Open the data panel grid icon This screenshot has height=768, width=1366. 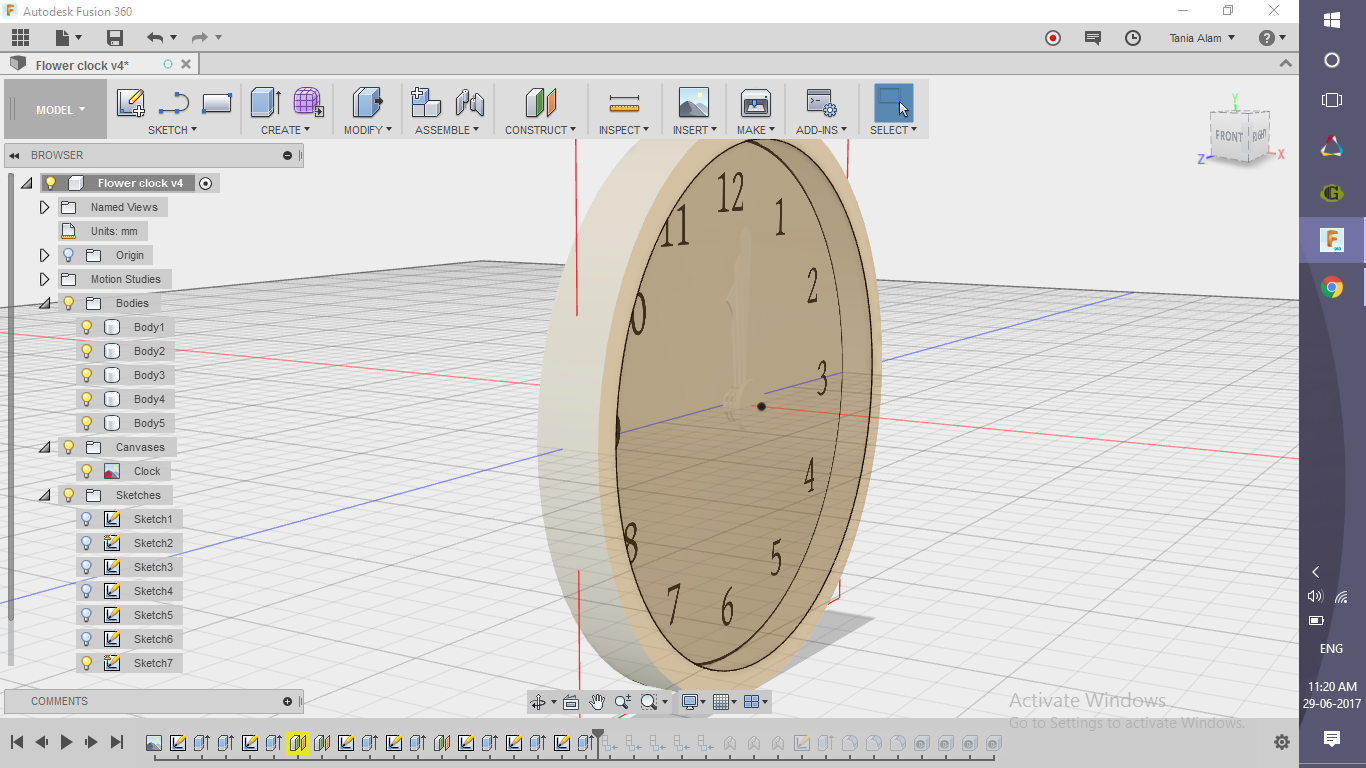tap(20, 38)
